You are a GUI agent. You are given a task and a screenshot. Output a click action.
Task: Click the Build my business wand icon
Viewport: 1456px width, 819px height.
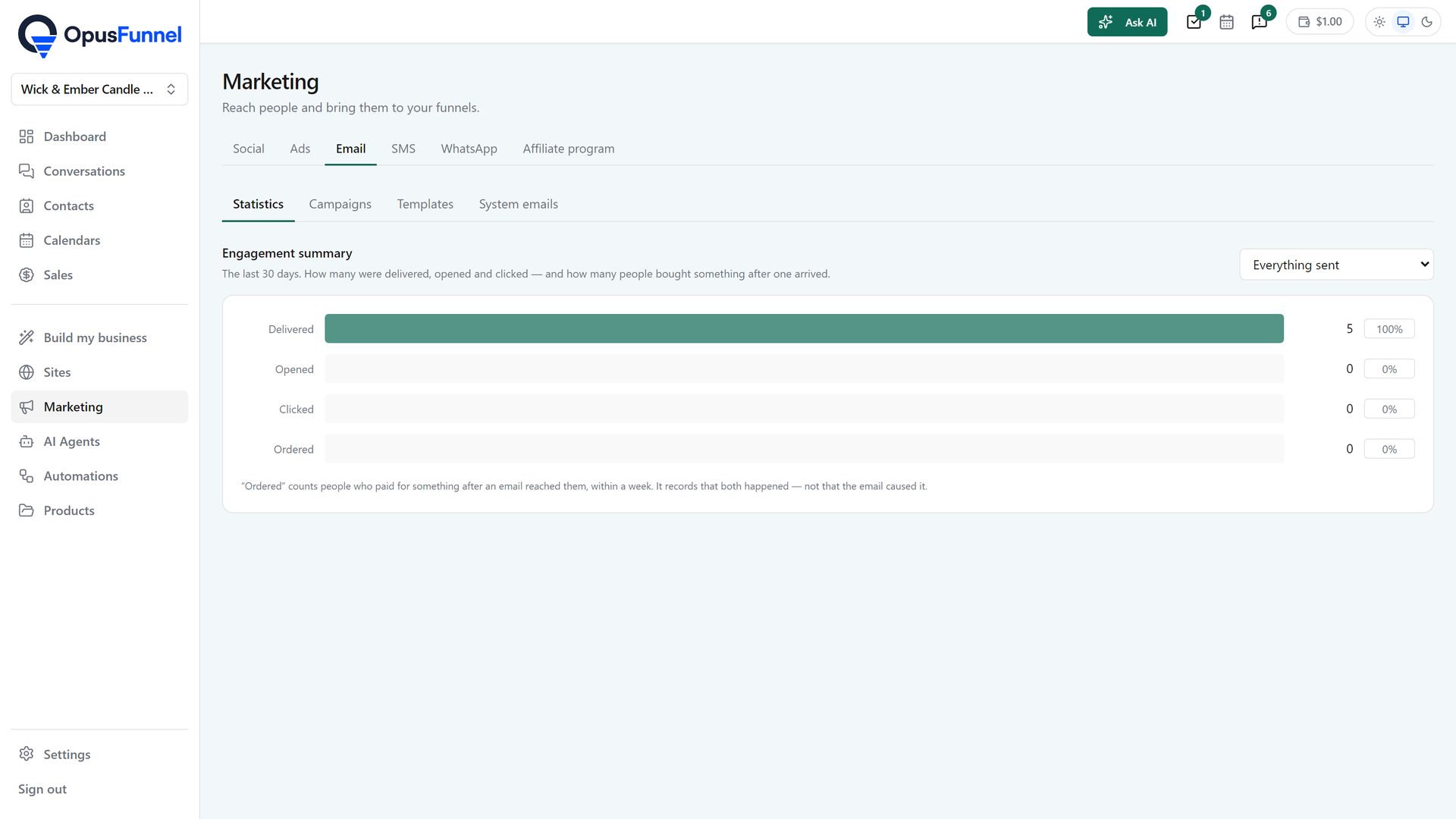pyautogui.click(x=27, y=337)
